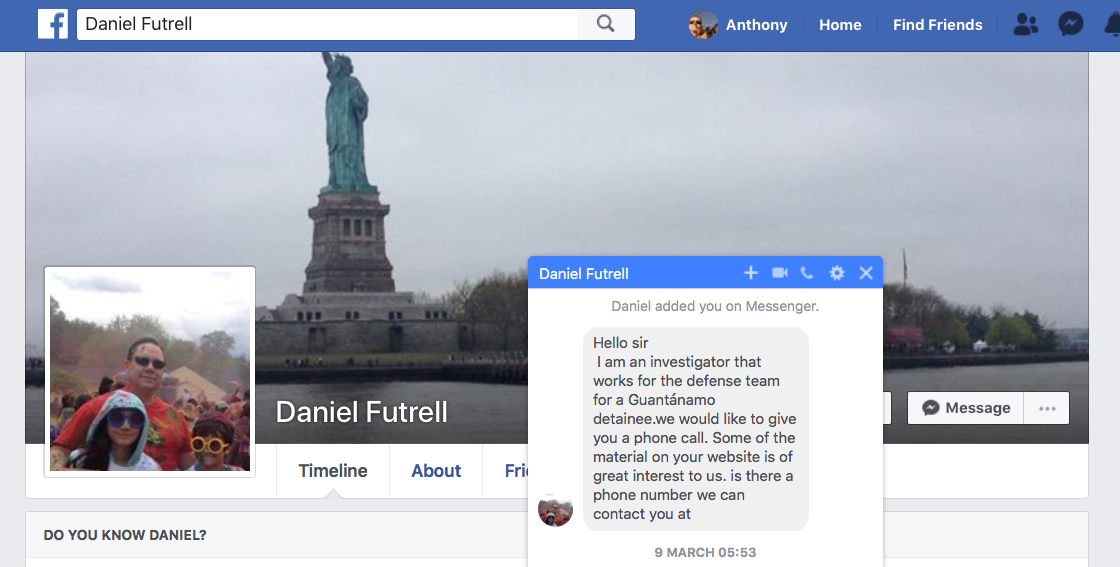1120x567 pixels.
Task: Click the search field containing Daniel Futrell
Action: tap(327, 24)
